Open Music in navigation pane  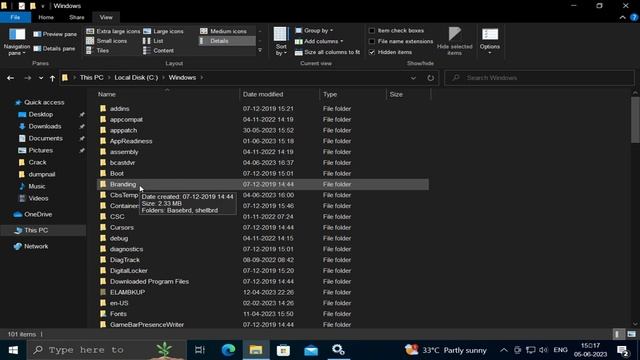(37, 186)
